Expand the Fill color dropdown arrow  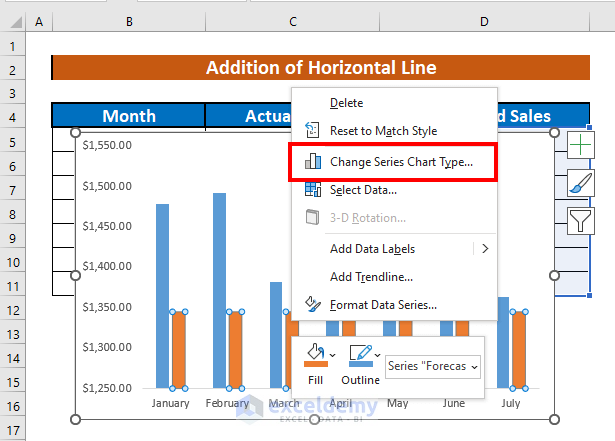pos(332,354)
